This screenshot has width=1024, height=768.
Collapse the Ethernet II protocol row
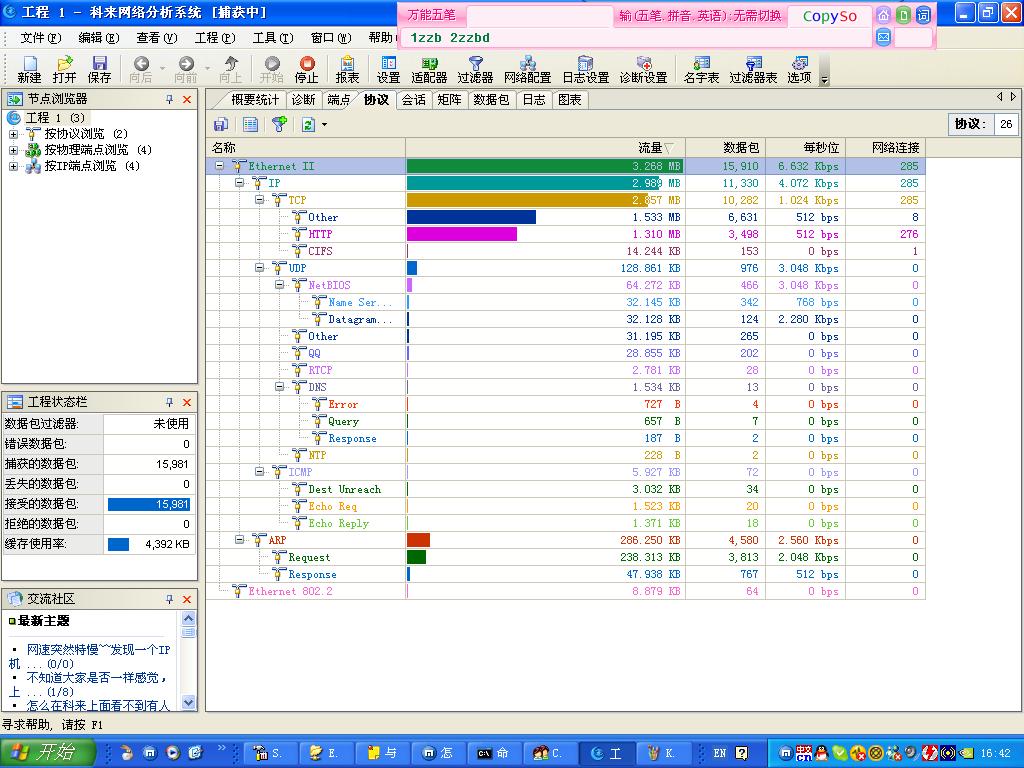pos(219,166)
